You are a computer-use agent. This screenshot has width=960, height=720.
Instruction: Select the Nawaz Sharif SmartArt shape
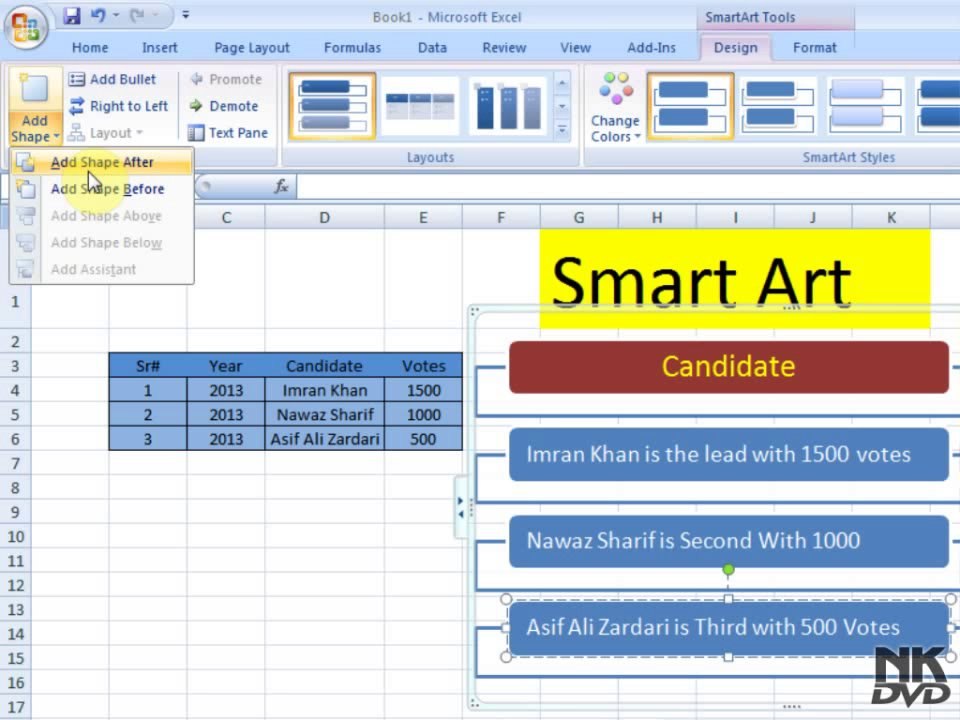click(x=729, y=541)
